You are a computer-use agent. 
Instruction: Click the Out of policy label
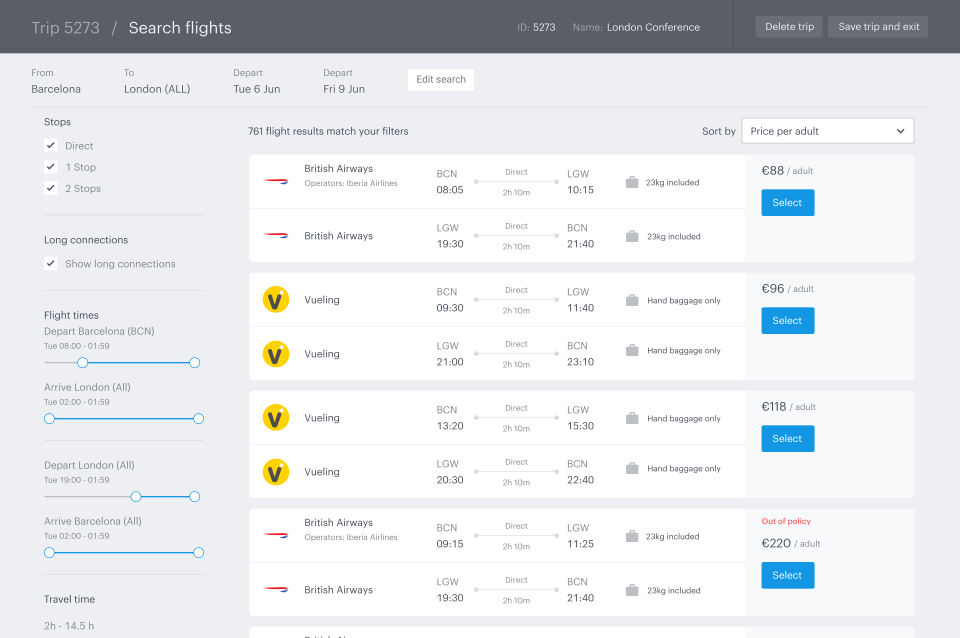[786, 521]
